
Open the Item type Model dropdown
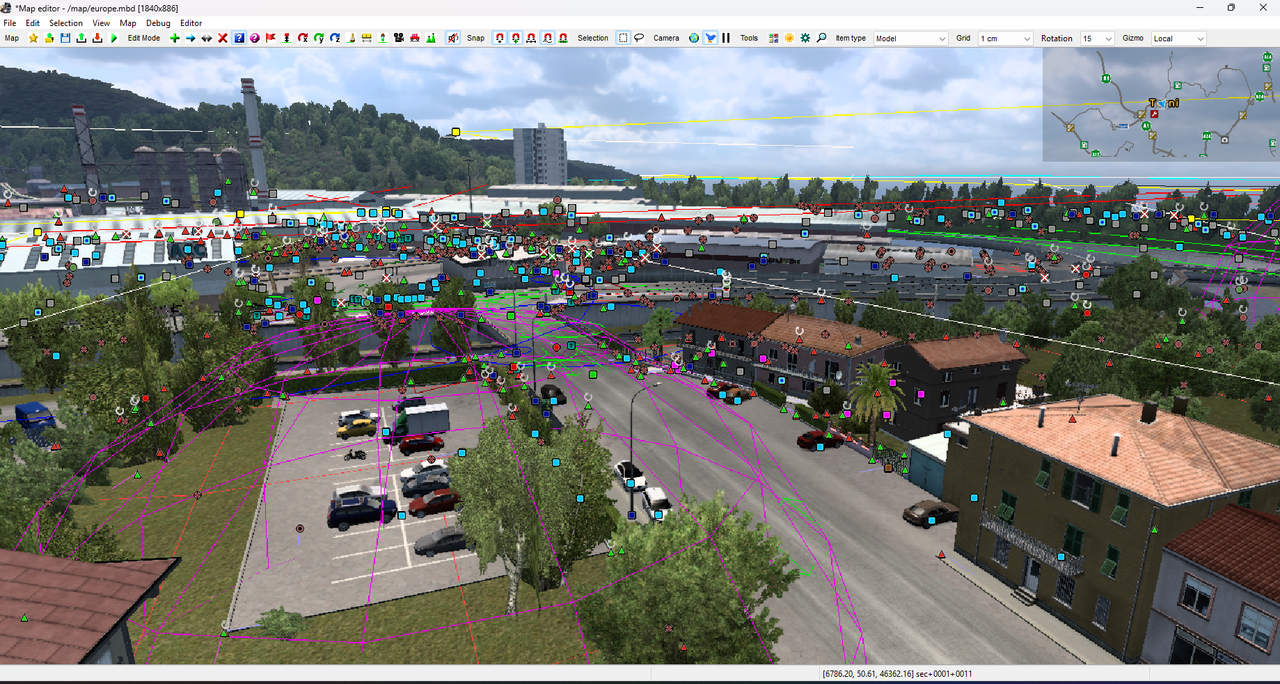(910, 38)
